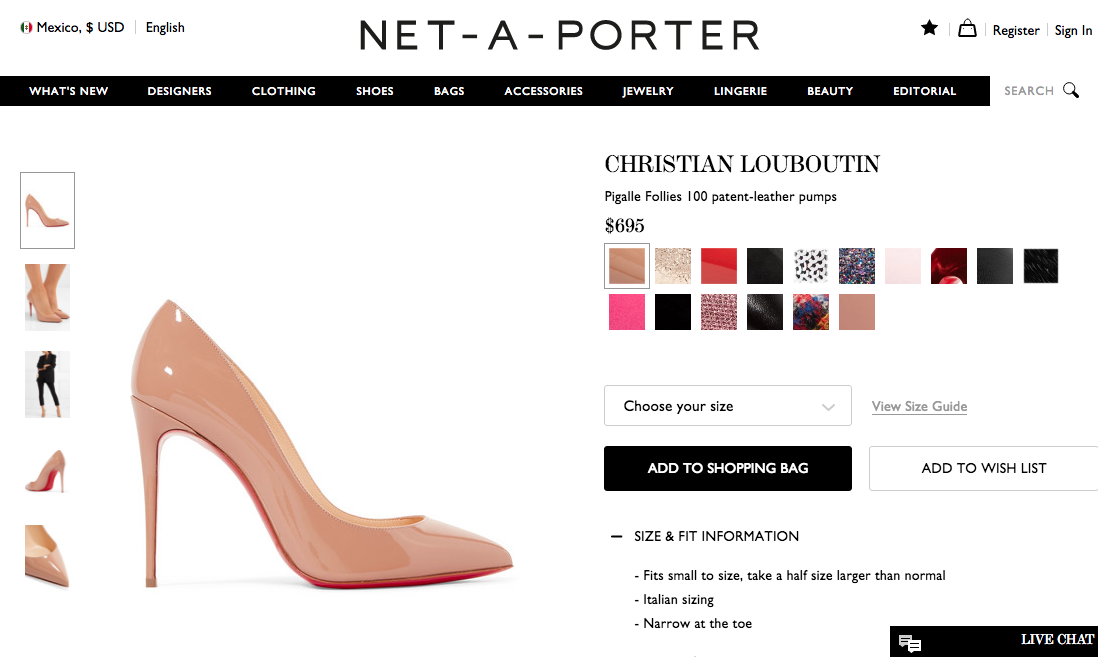Click the Mexico flag icon
Image resolution: width=1098 pixels, height=657 pixels.
[x=26, y=28]
